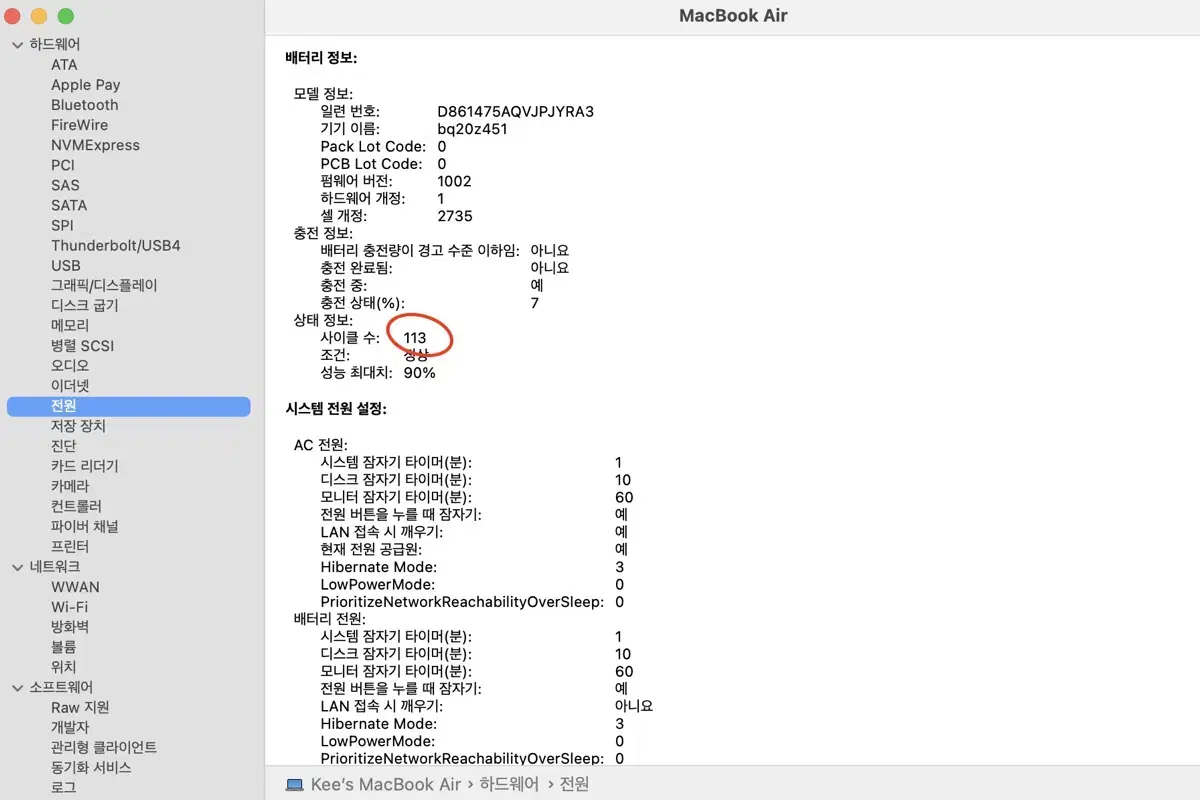Select 개발자 in the sidebar
Screen dimensions: 1200x800
pyautogui.click(x=70, y=727)
